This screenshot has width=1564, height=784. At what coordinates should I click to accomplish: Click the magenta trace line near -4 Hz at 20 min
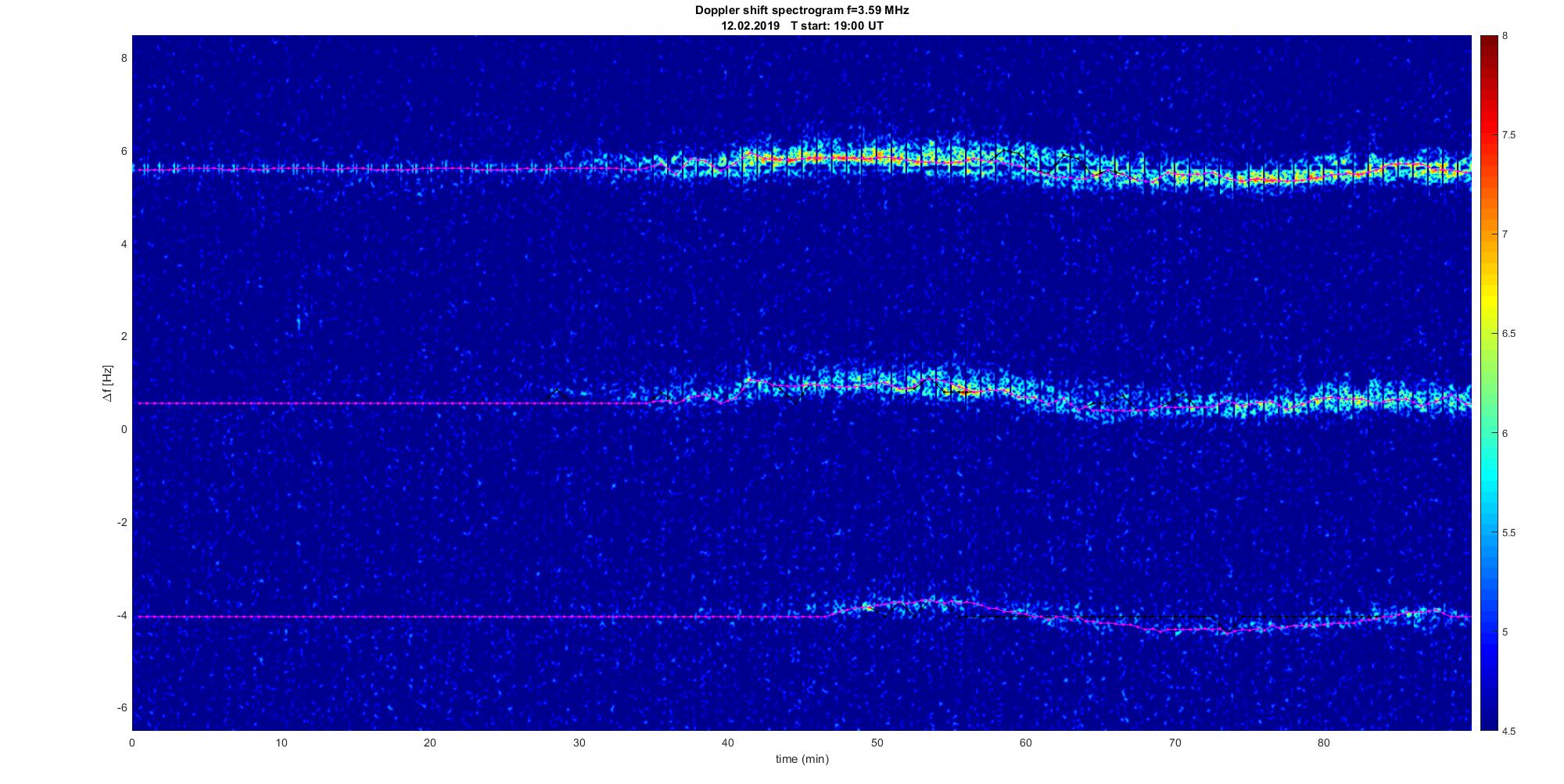point(430,617)
